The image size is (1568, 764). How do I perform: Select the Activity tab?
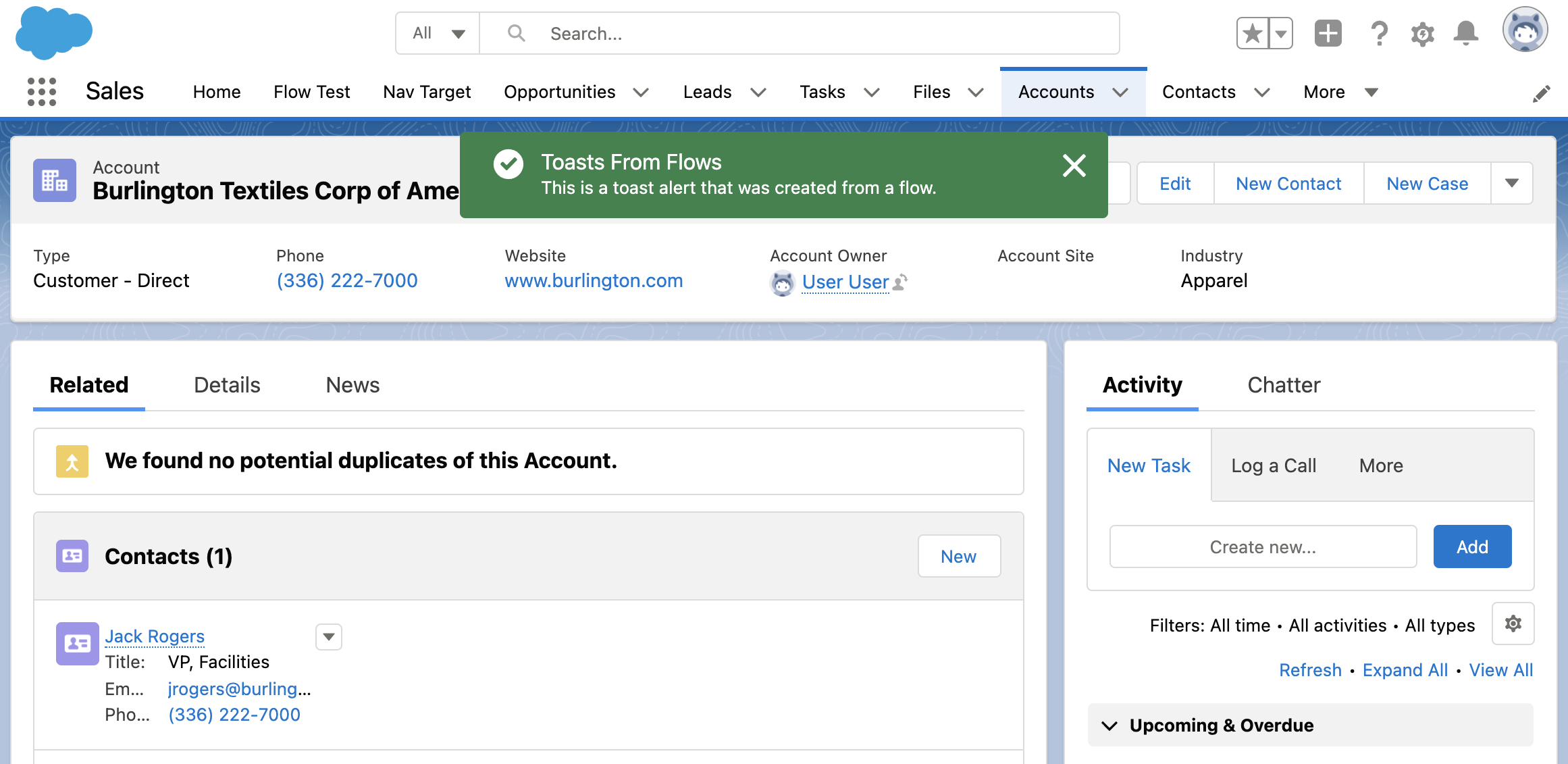coord(1143,385)
